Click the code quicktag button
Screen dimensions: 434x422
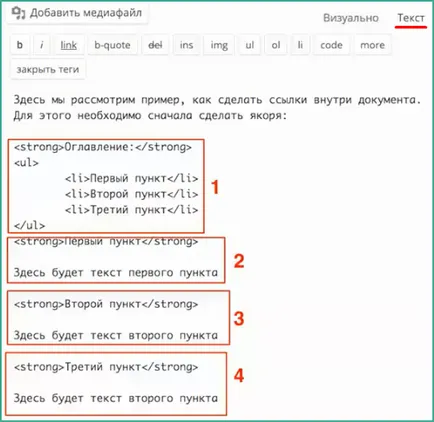(x=331, y=45)
